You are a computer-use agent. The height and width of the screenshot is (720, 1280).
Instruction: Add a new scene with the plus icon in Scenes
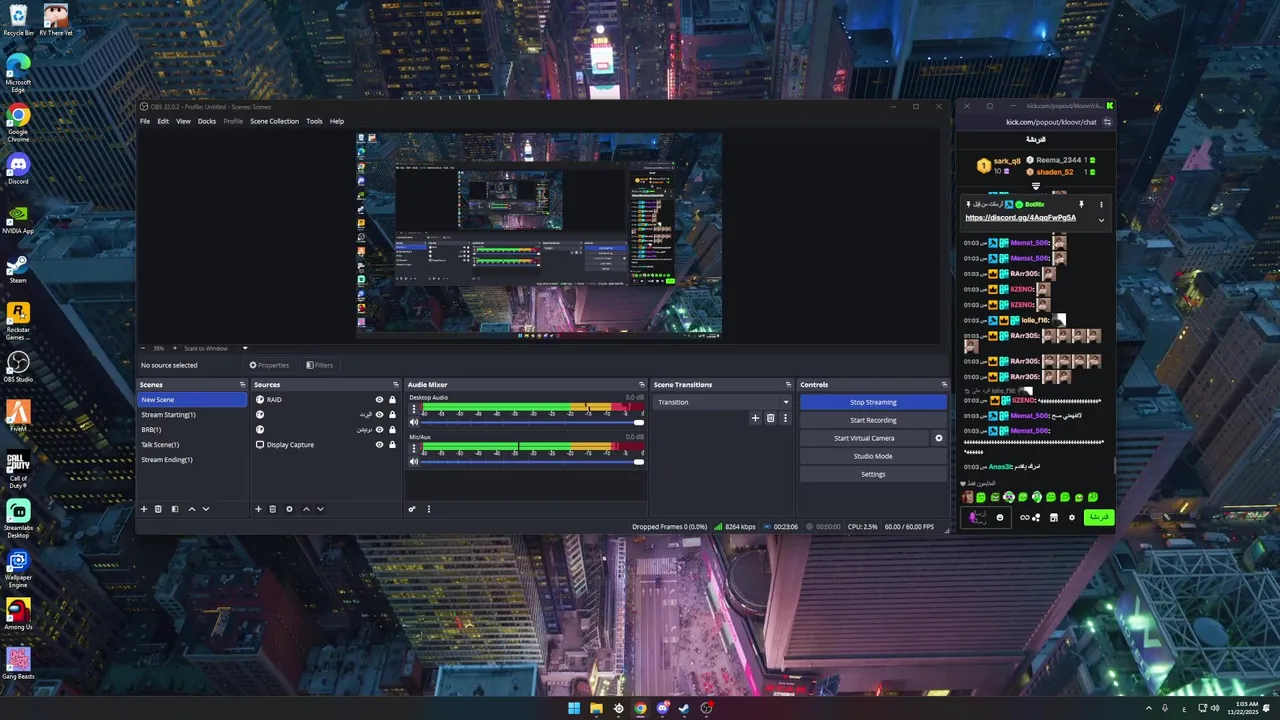143,509
